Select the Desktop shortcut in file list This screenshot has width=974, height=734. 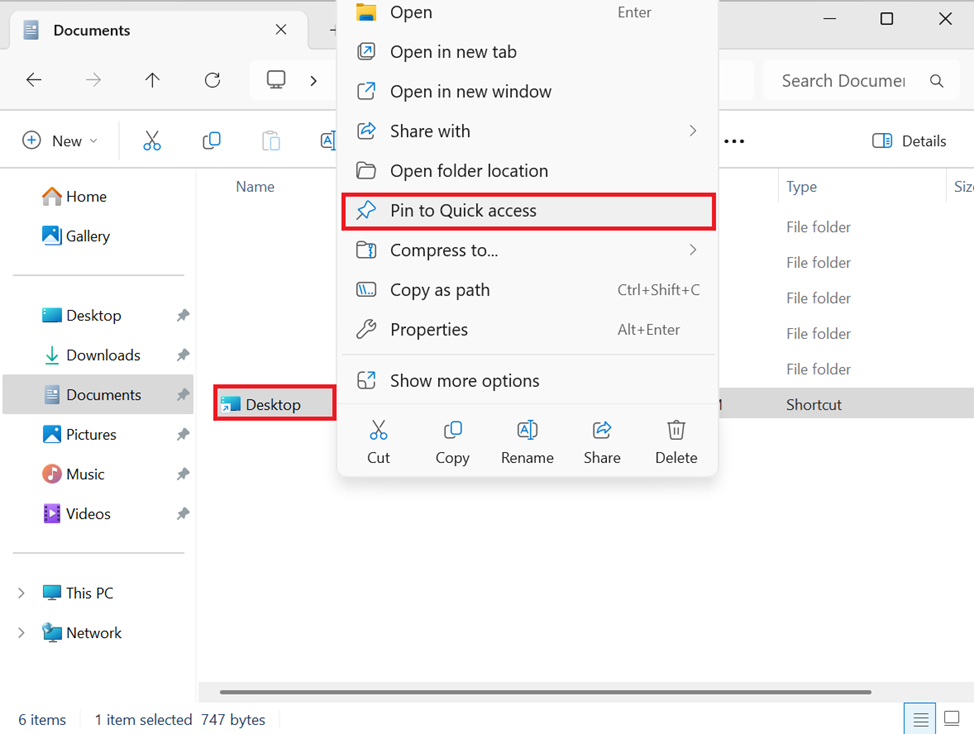pos(274,405)
